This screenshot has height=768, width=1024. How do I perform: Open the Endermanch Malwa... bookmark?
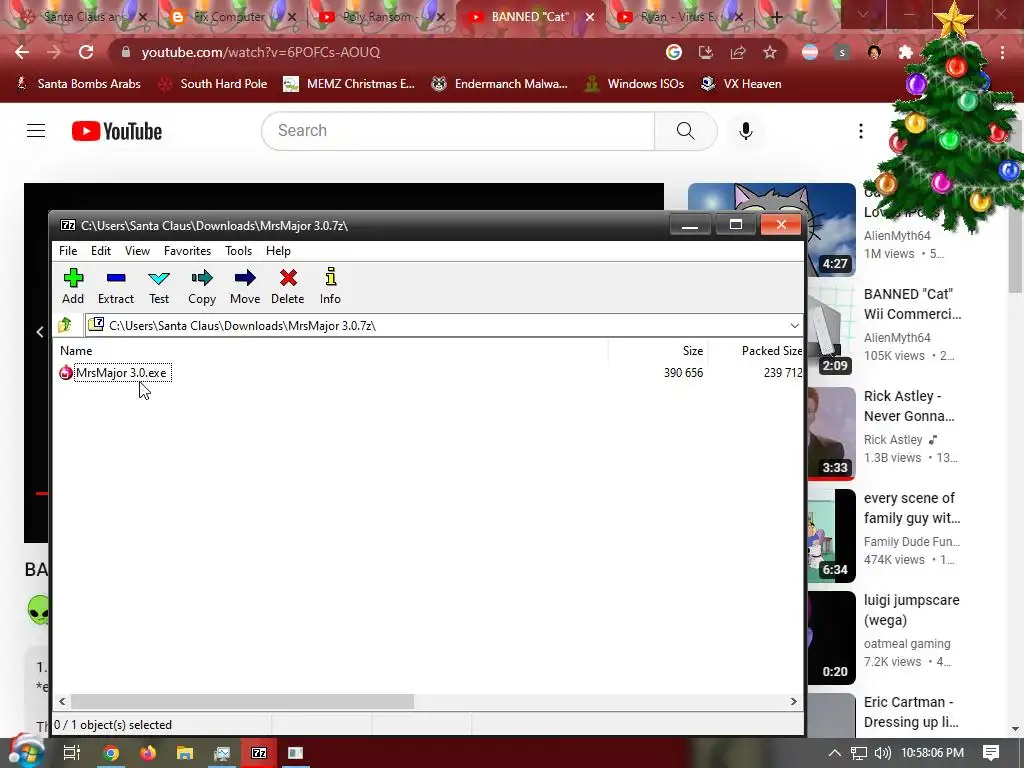point(500,84)
